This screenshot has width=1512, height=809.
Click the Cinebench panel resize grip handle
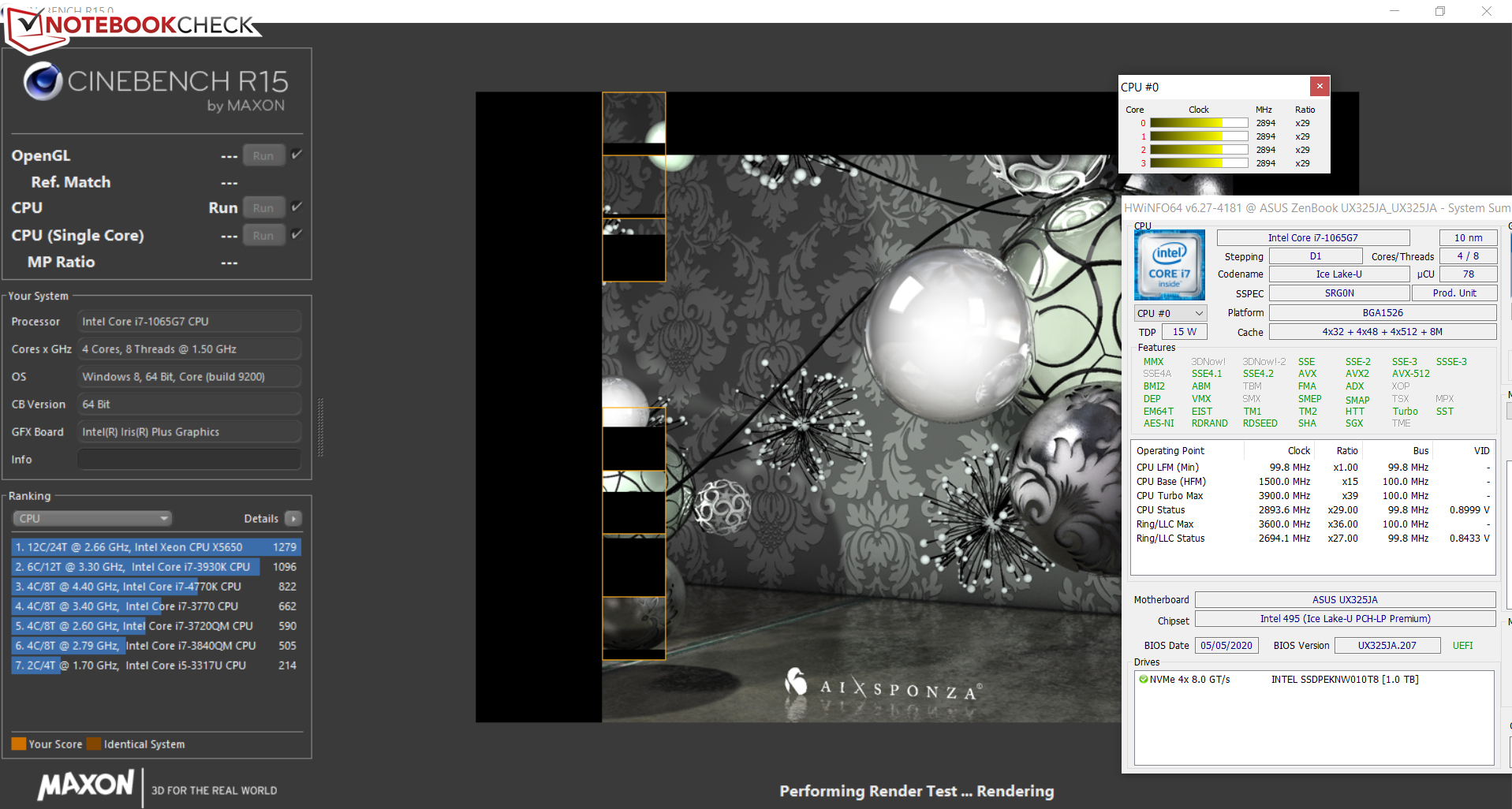click(x=320, y=427)
